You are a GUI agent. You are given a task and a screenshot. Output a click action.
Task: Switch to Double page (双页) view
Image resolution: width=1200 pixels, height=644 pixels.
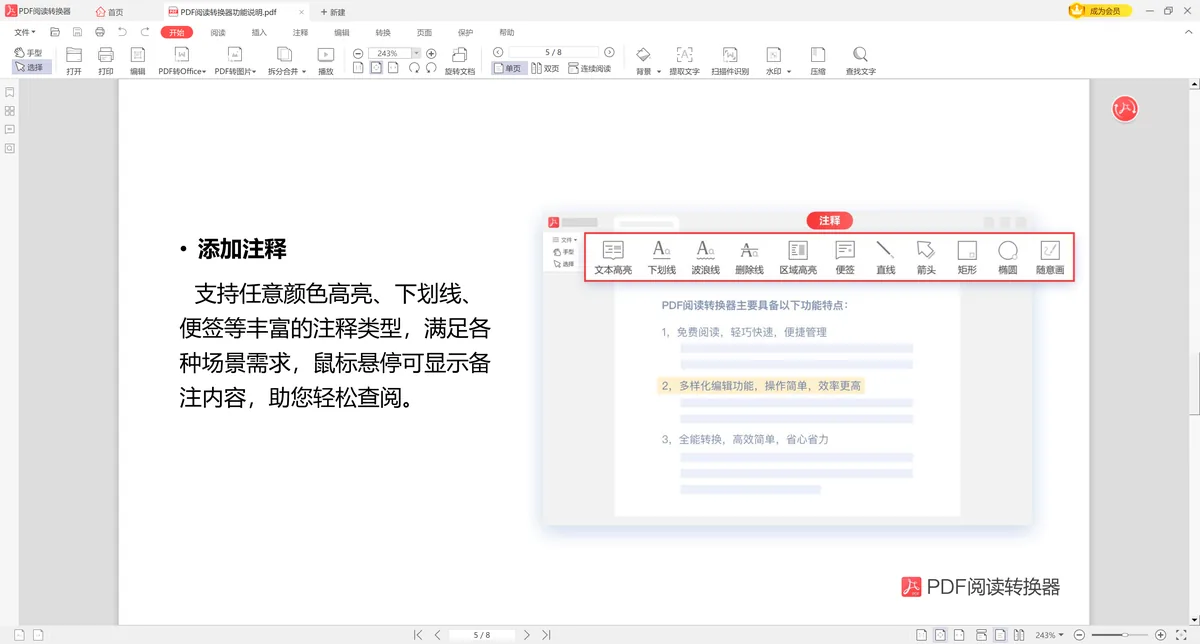click(546, 69)
